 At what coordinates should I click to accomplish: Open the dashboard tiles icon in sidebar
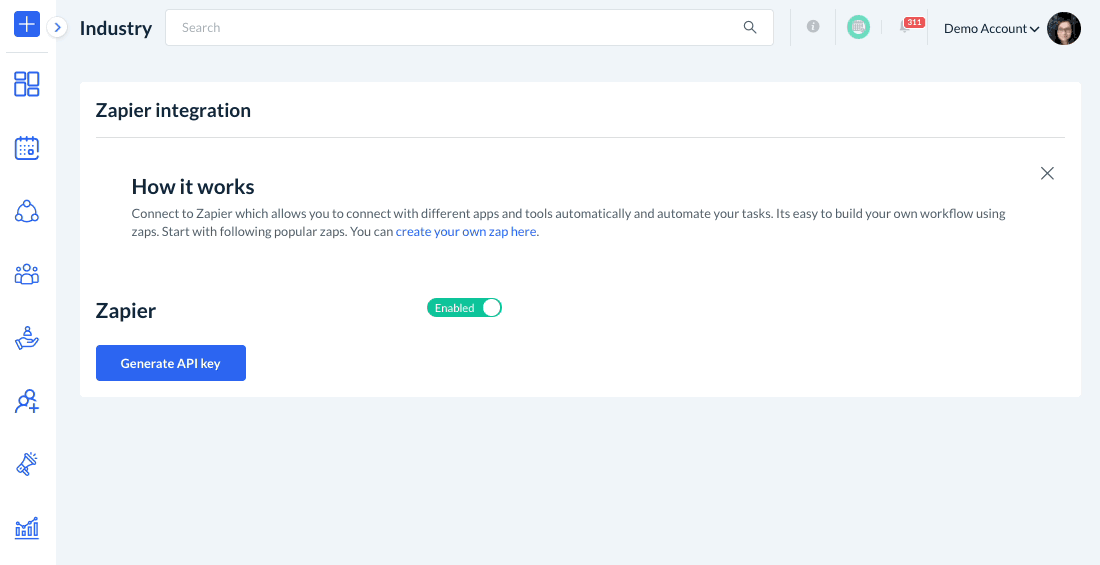pos(27,84)
